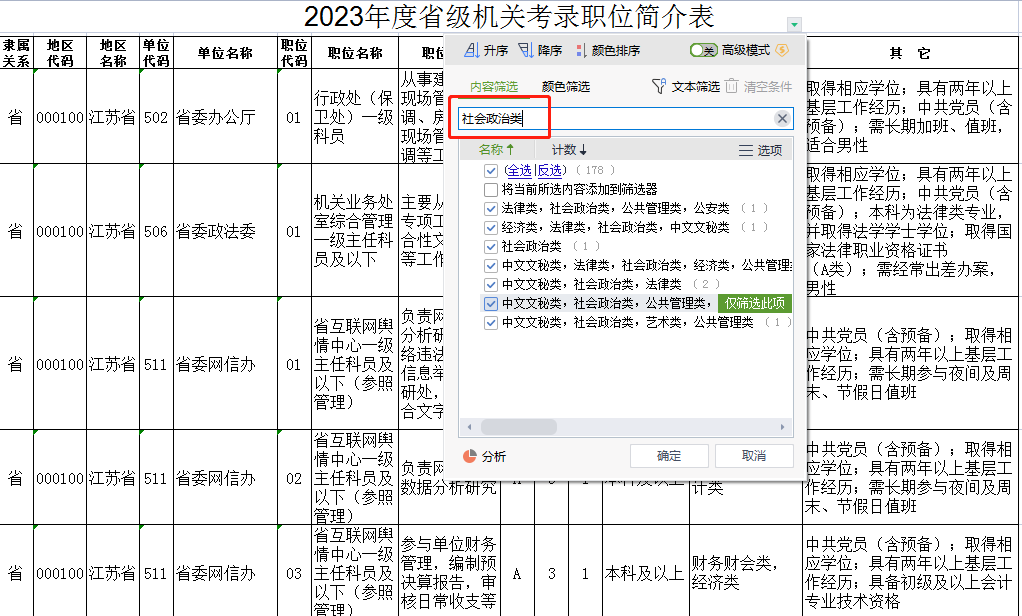Select the requirements cell ending 适合男性
The image size is (1022, 616).
[911, 117]
